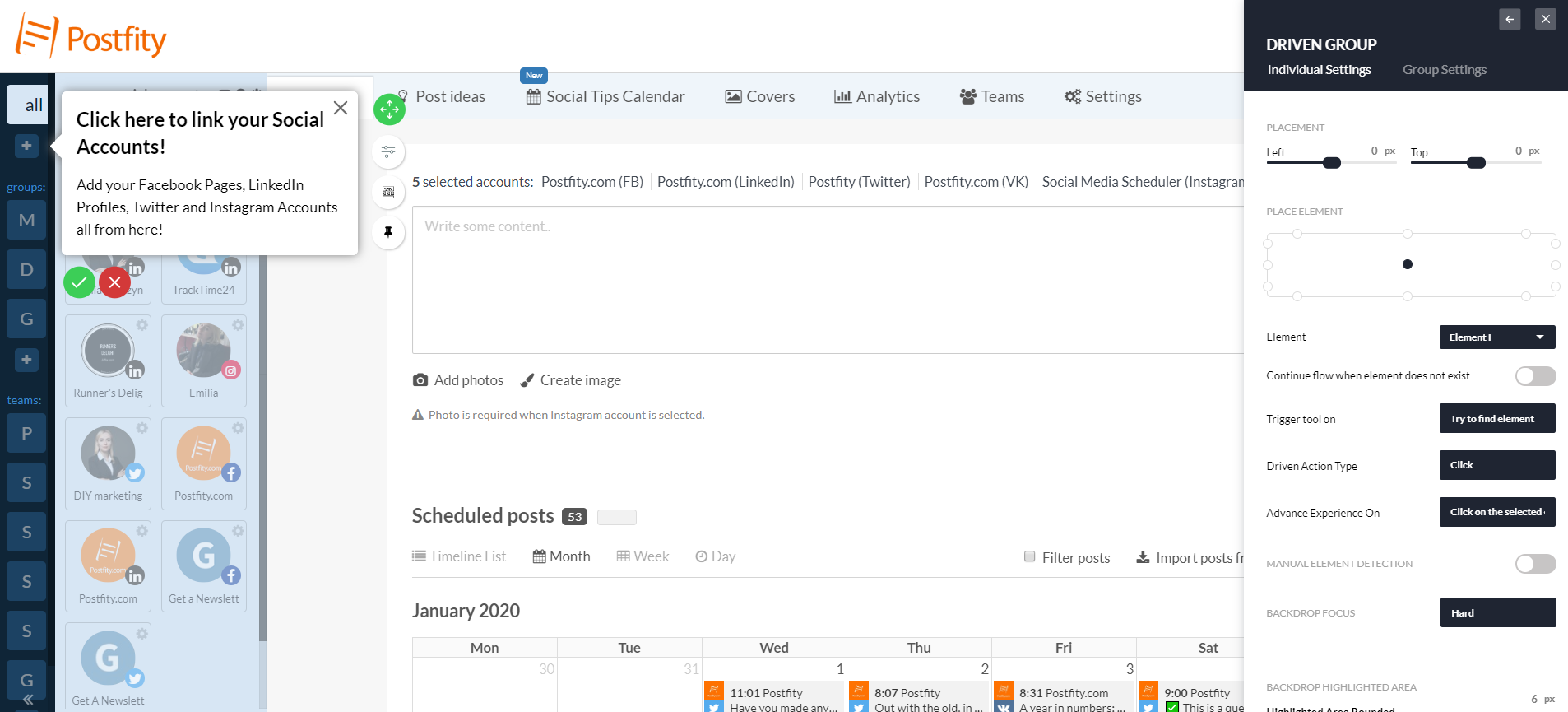Click the Postfity.com (FB) selected account
The width and height of the screenshot is (1568, 712).
592,182
